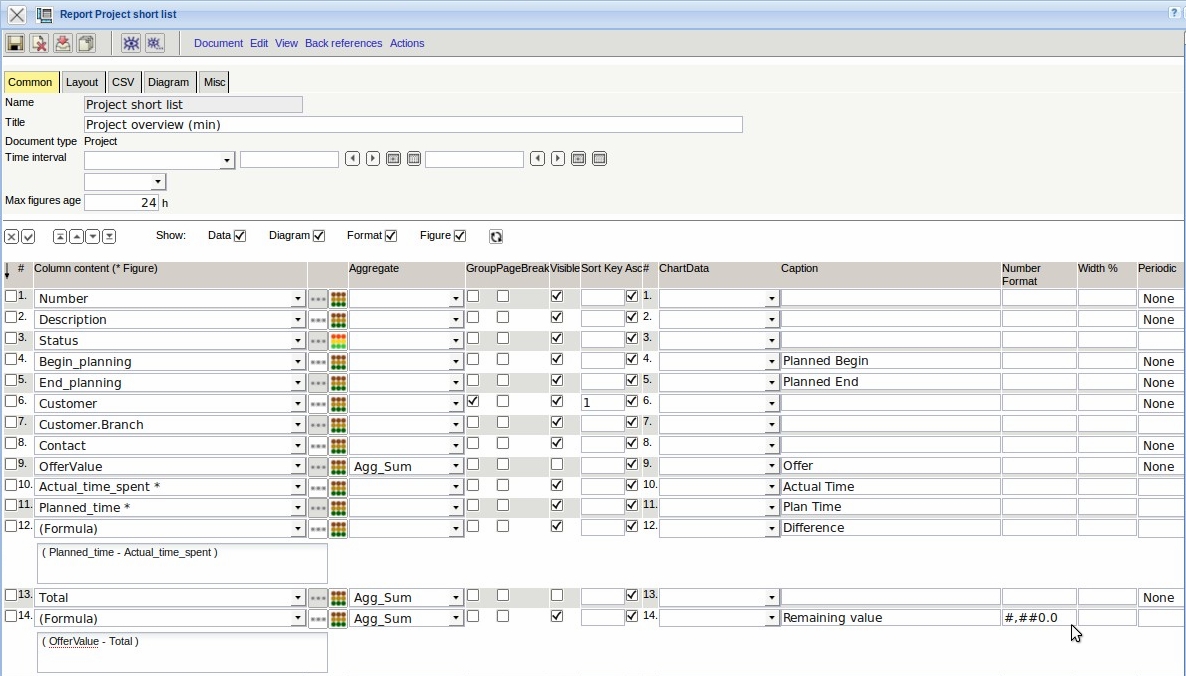Switch to the Layout tab
Image resolution: width=1186 pixels, height=676 pixels.
82,82
